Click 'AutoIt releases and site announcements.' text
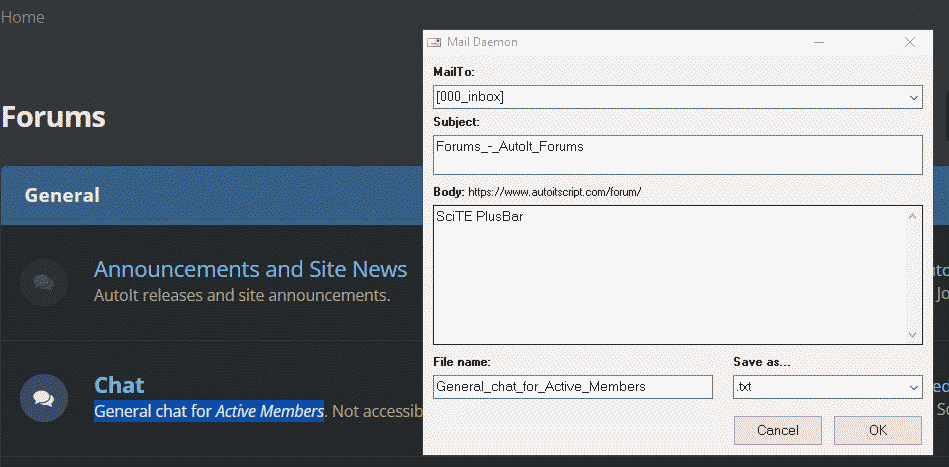The image size is (949, 467). (242, 296)
